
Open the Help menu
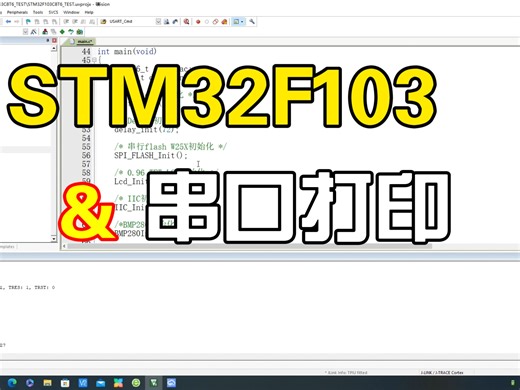tap(89, 12)
